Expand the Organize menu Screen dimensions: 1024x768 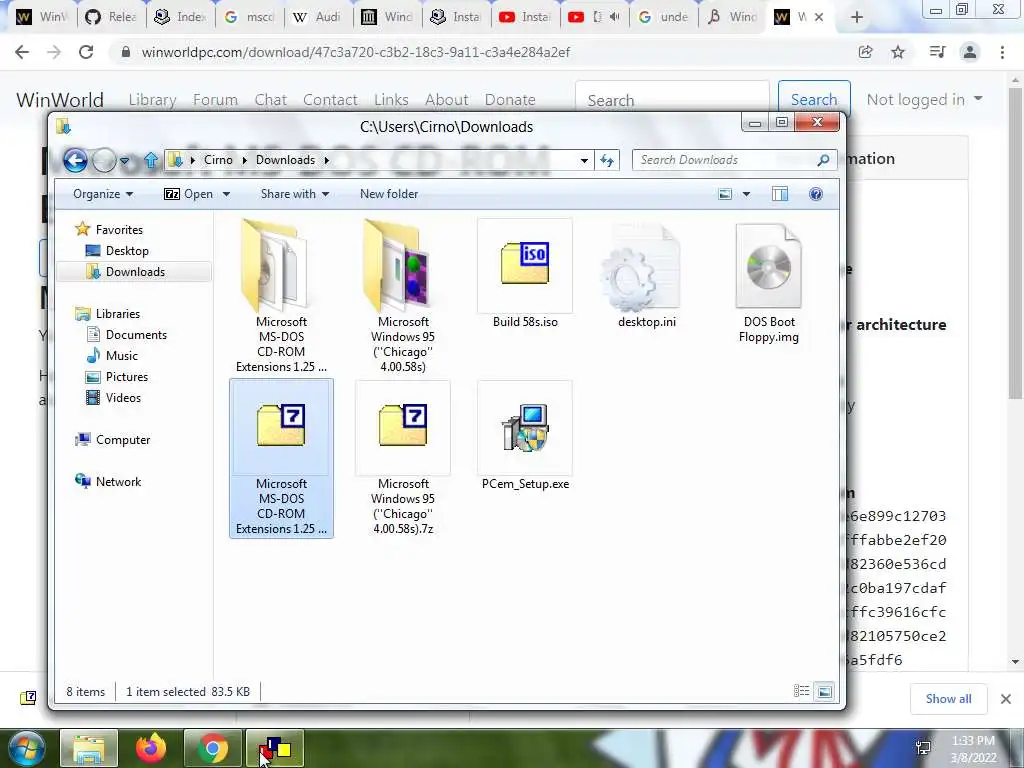(103, 194)
